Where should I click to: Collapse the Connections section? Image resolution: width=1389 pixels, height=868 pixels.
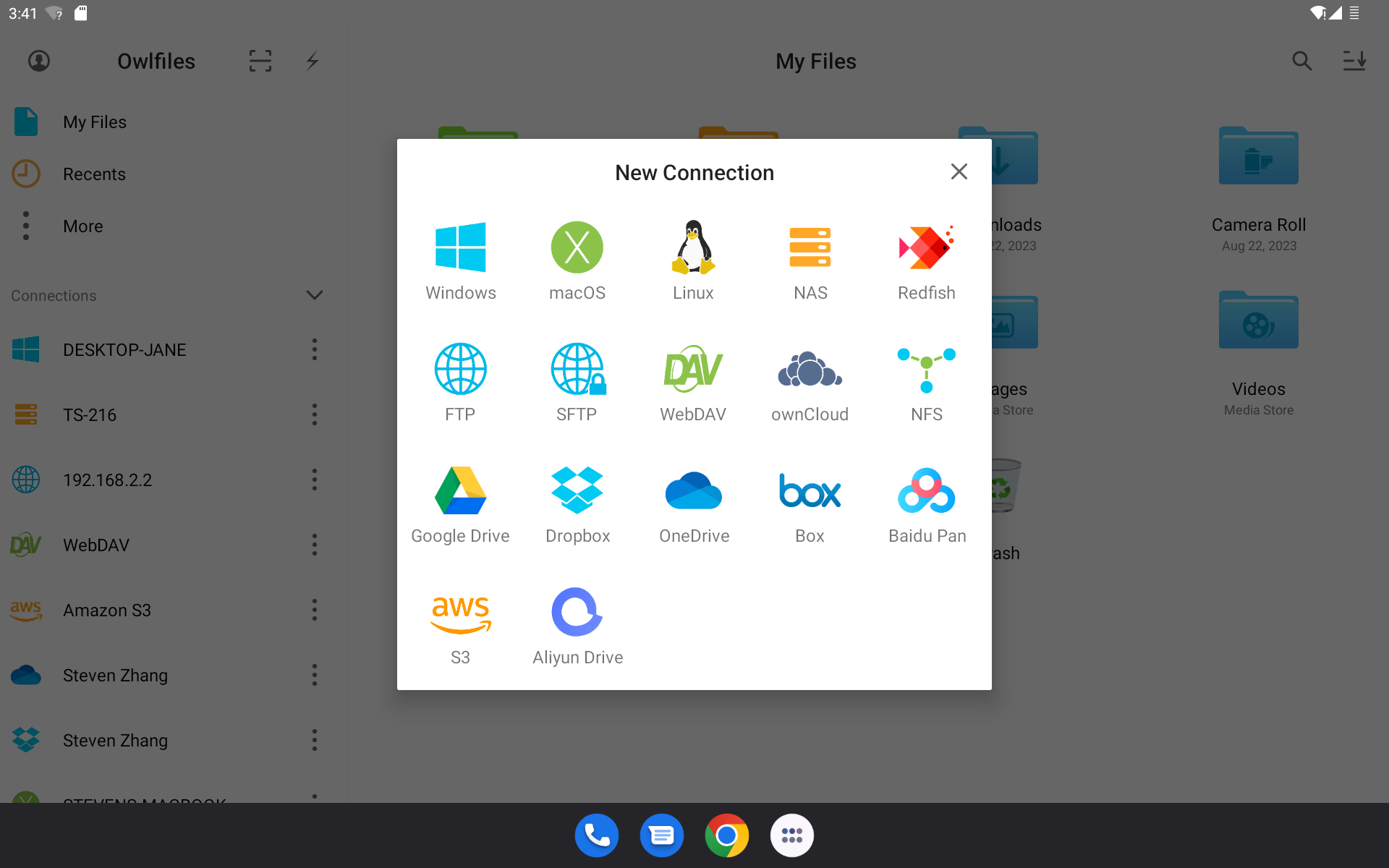coord(314,295)
